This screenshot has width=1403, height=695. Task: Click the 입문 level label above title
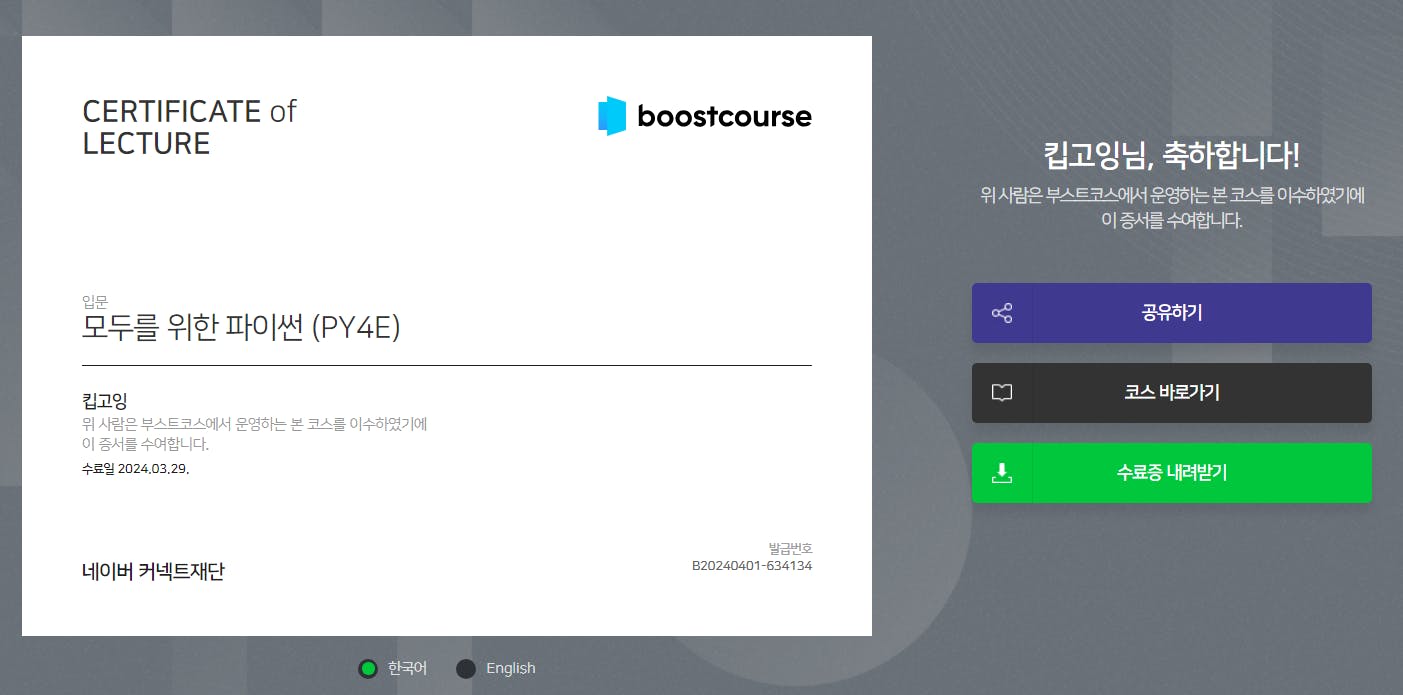pos(94,300)
